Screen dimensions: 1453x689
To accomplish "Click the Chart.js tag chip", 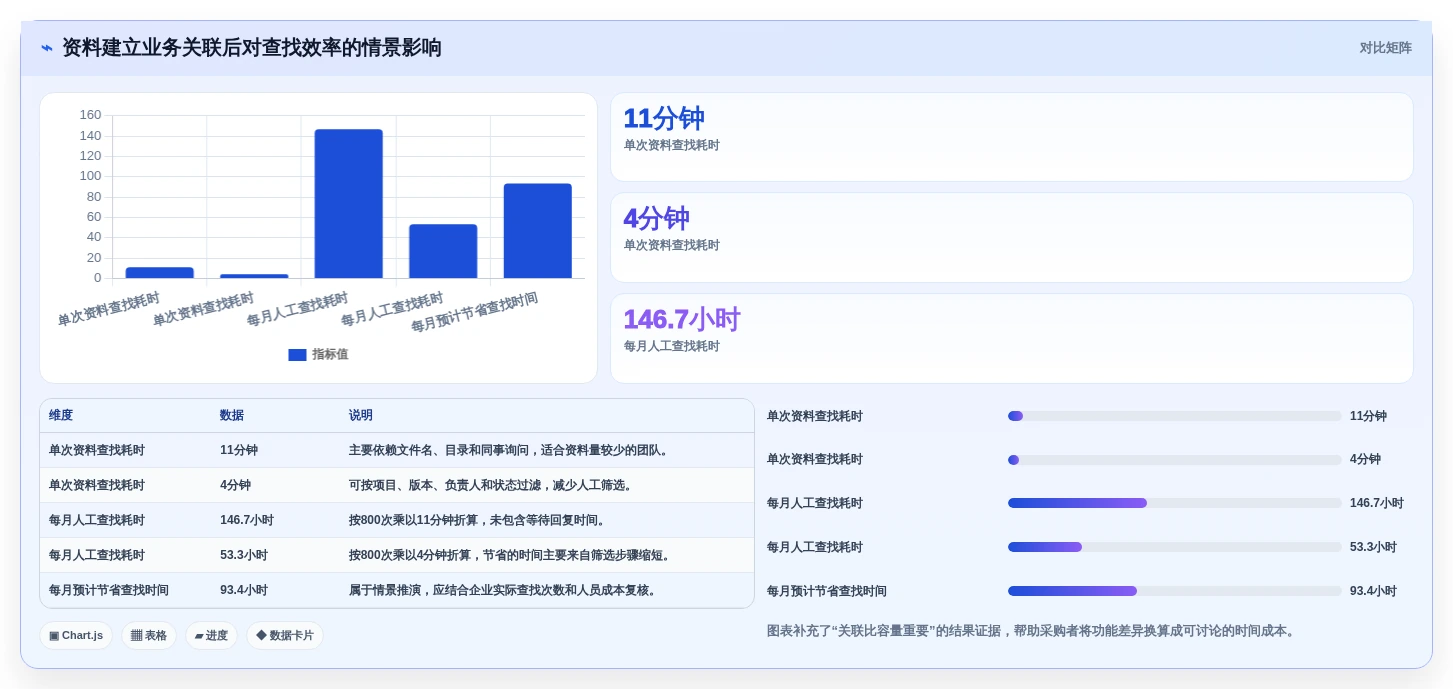I will 76,636.
